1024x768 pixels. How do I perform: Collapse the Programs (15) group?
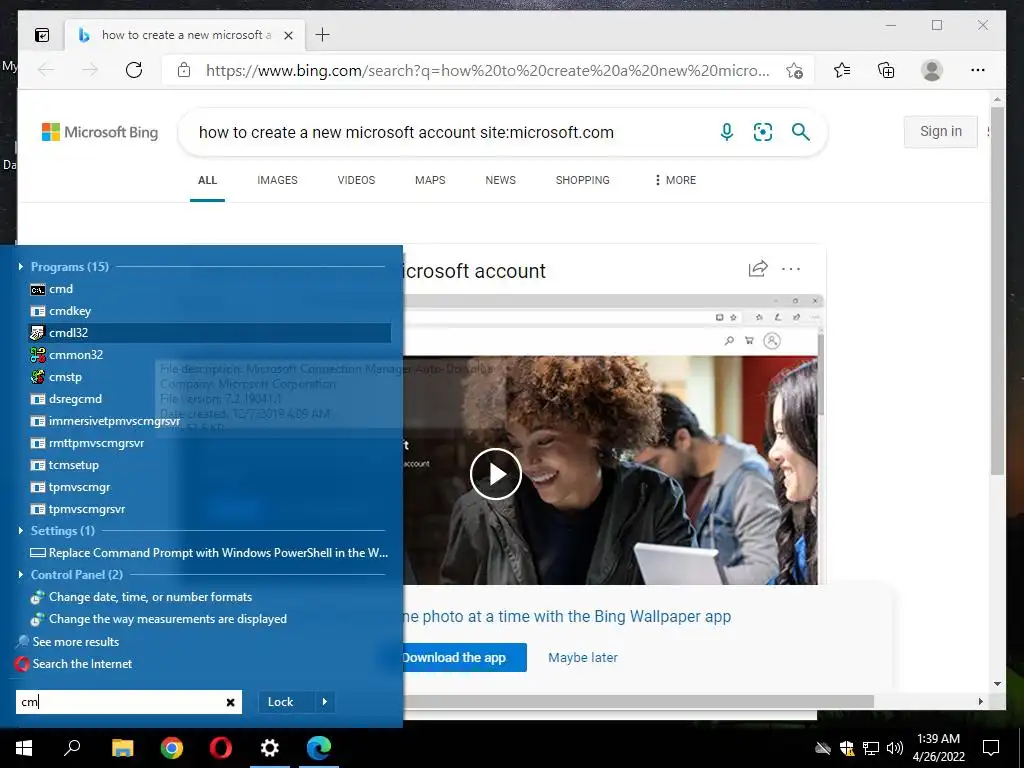[21, 266]
